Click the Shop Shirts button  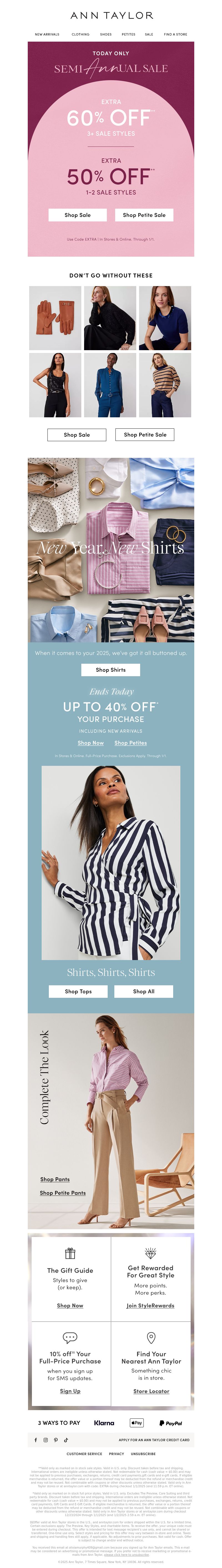[111, 670]
